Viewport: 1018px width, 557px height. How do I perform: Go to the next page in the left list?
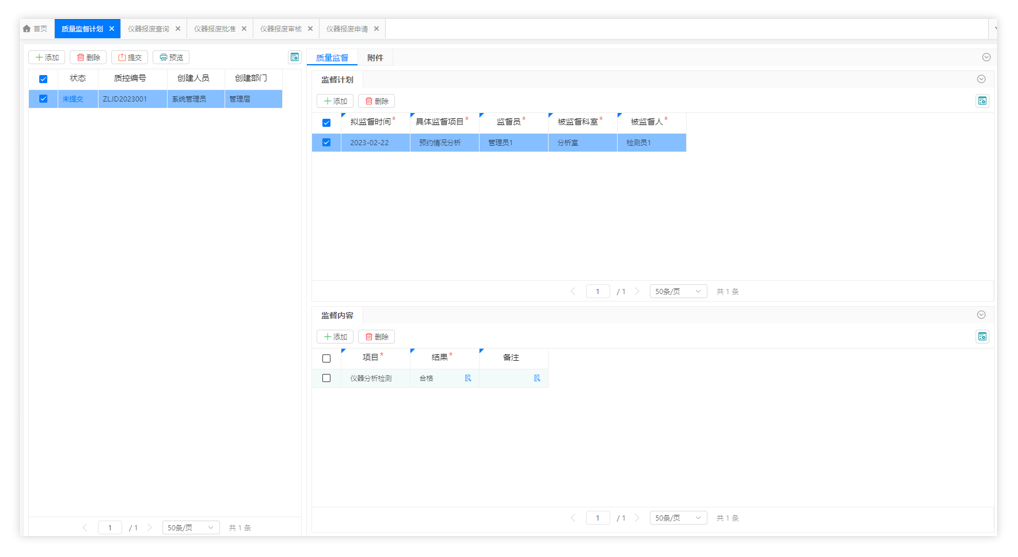coord(149,528)
